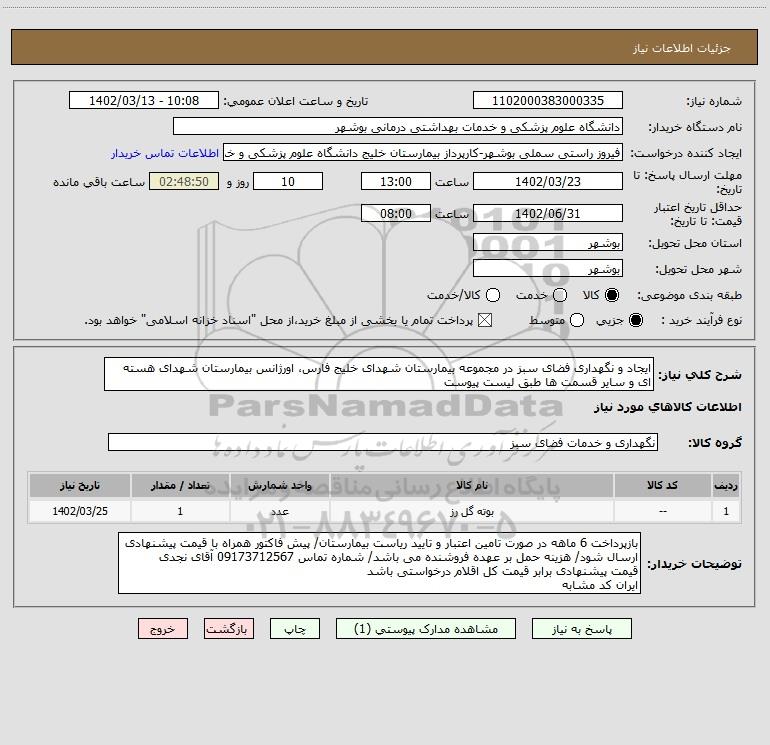
Task: Choose the جزیی purchase type radio
Action: [x=636, y=321]
